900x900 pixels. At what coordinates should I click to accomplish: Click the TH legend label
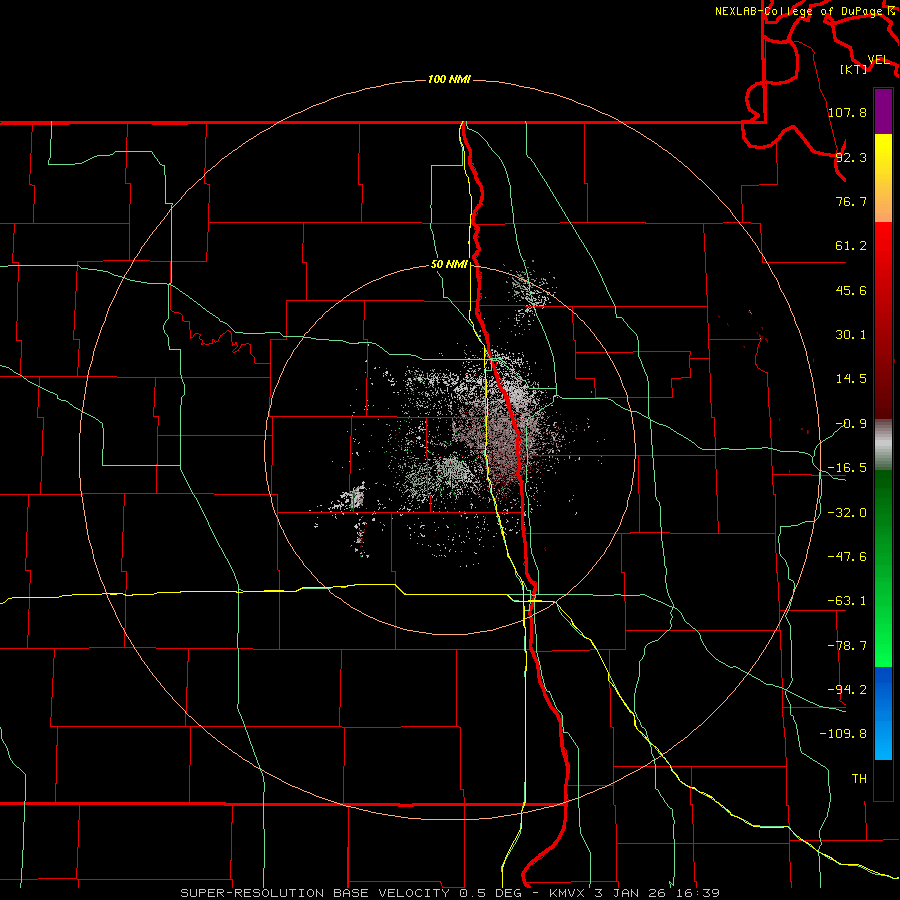click(x=859, y=778)
